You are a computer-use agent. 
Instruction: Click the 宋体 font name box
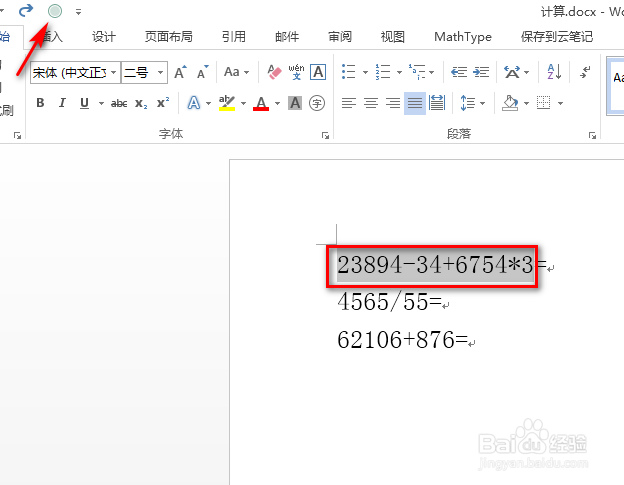(69, 72)
